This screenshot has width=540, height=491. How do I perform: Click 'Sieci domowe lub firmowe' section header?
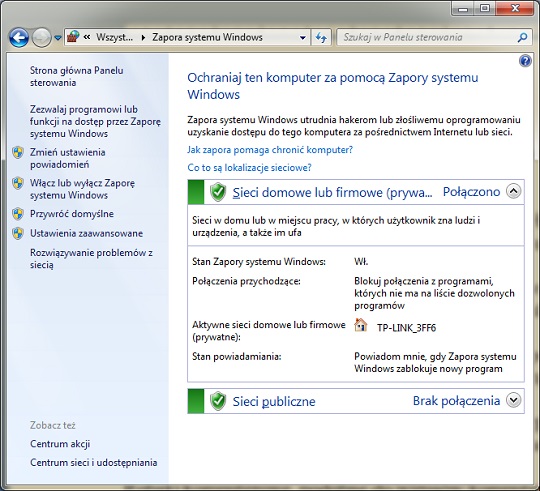332,192
